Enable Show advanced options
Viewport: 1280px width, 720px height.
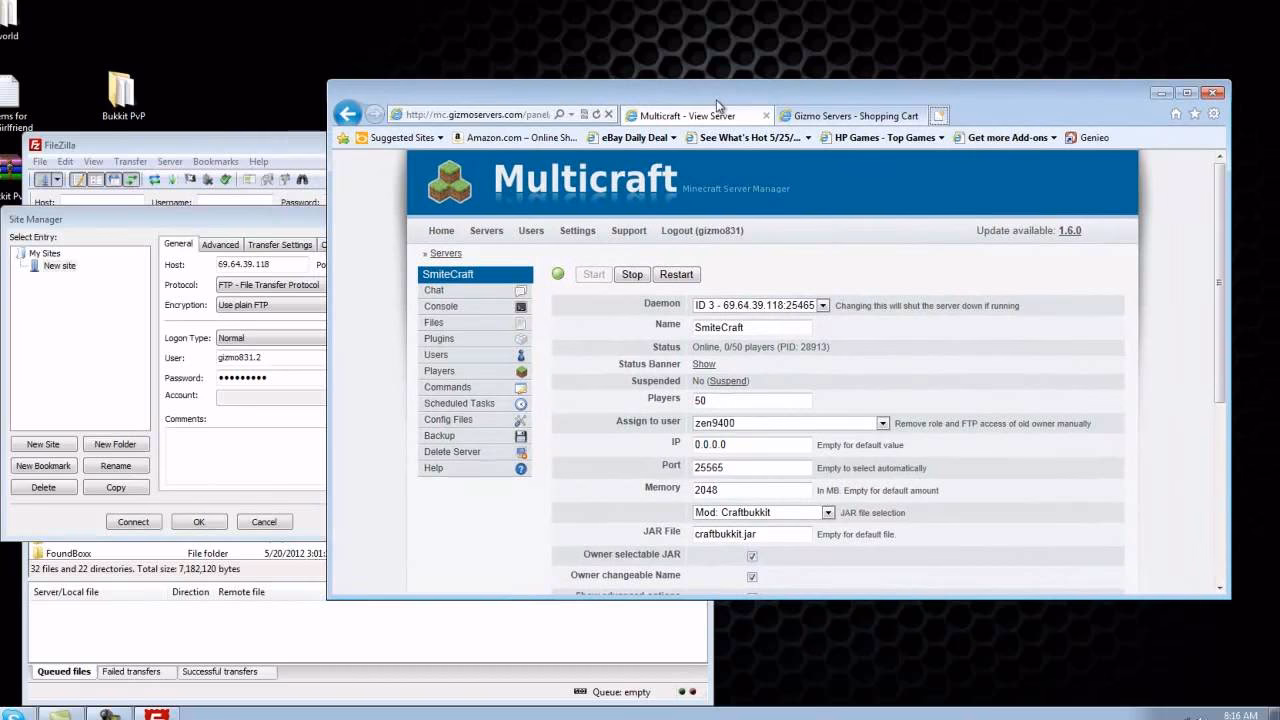(752, 593)
